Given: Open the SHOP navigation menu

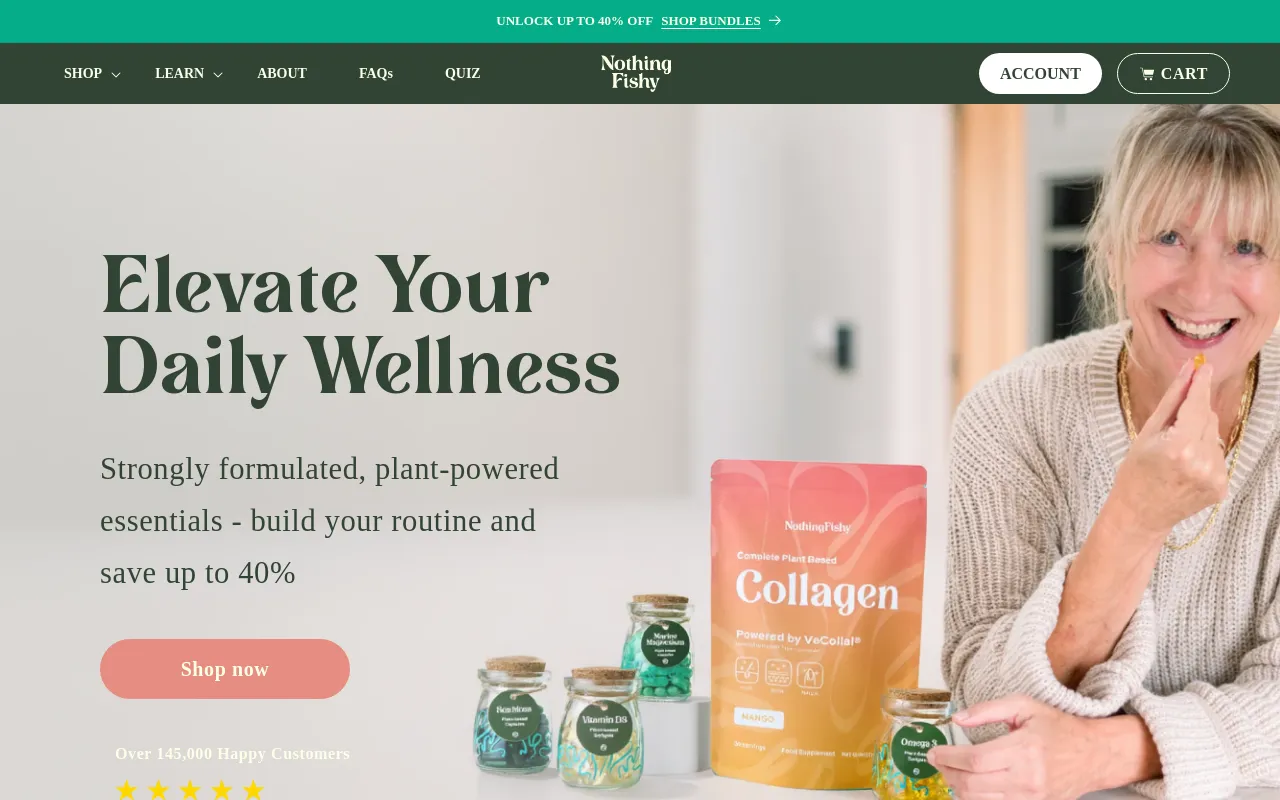Looking at the screenshot, I should pos(83,74).
